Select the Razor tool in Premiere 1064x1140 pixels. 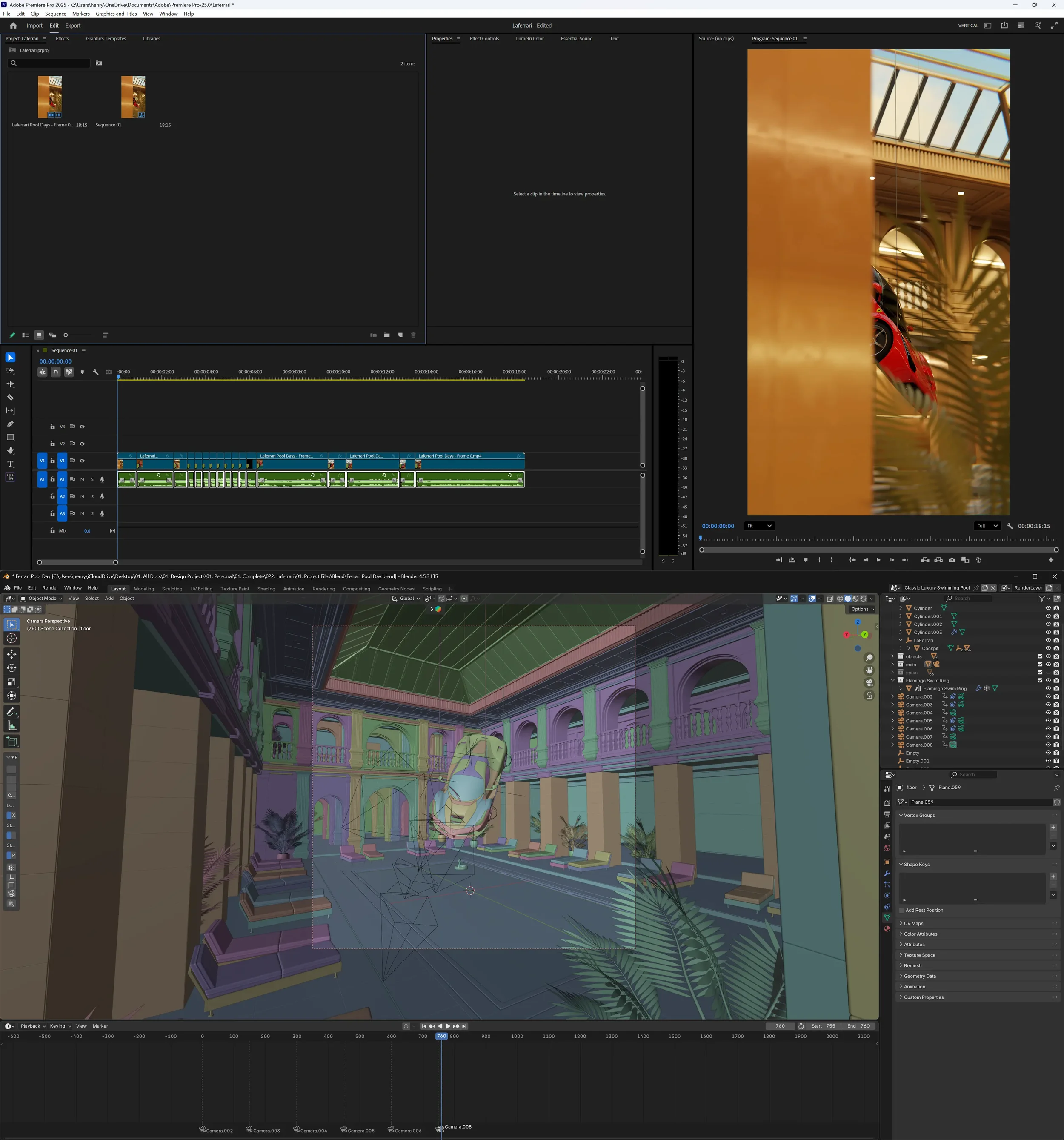pos(10,398)
